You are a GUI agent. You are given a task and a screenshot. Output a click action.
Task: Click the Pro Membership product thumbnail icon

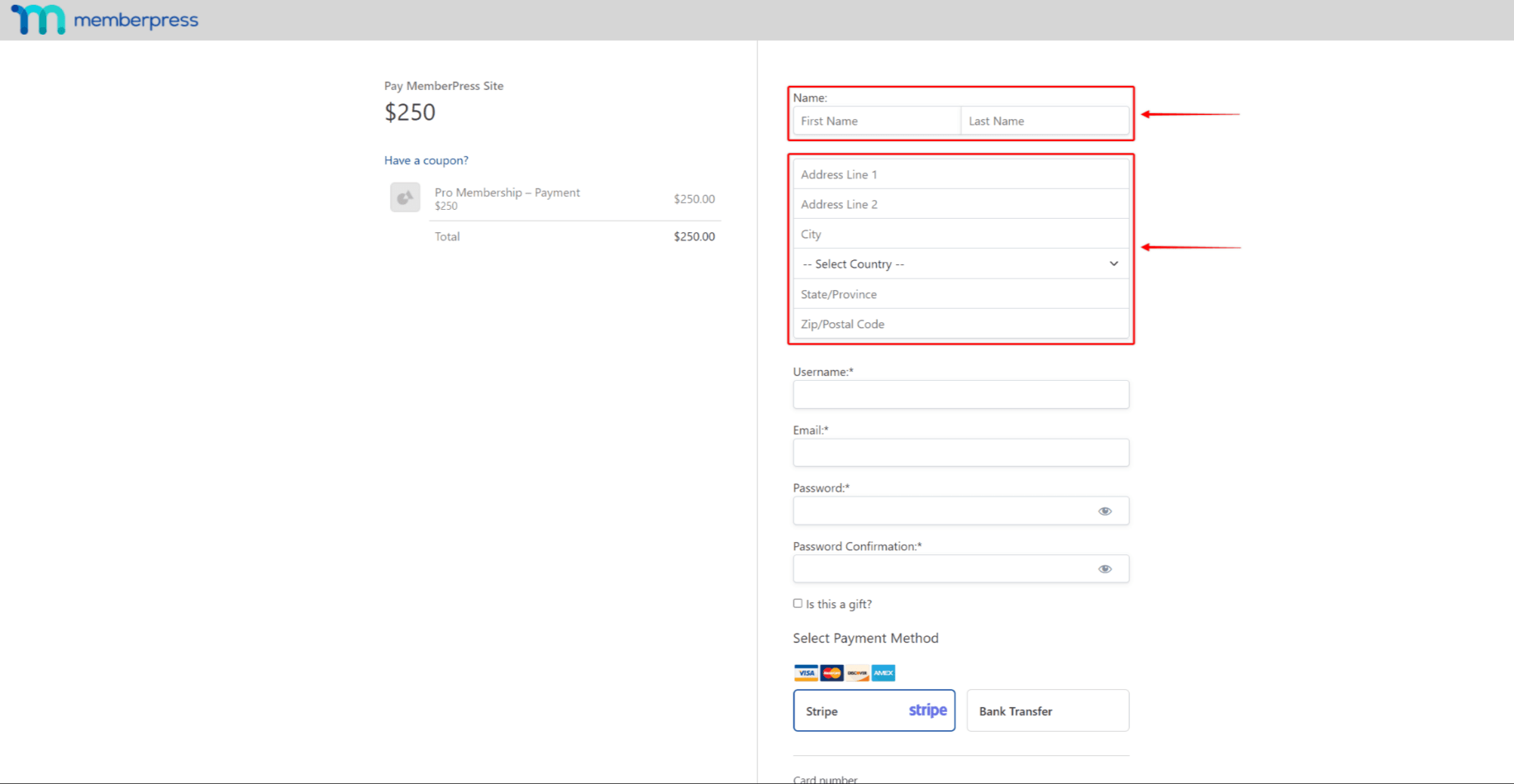(405, 197)
